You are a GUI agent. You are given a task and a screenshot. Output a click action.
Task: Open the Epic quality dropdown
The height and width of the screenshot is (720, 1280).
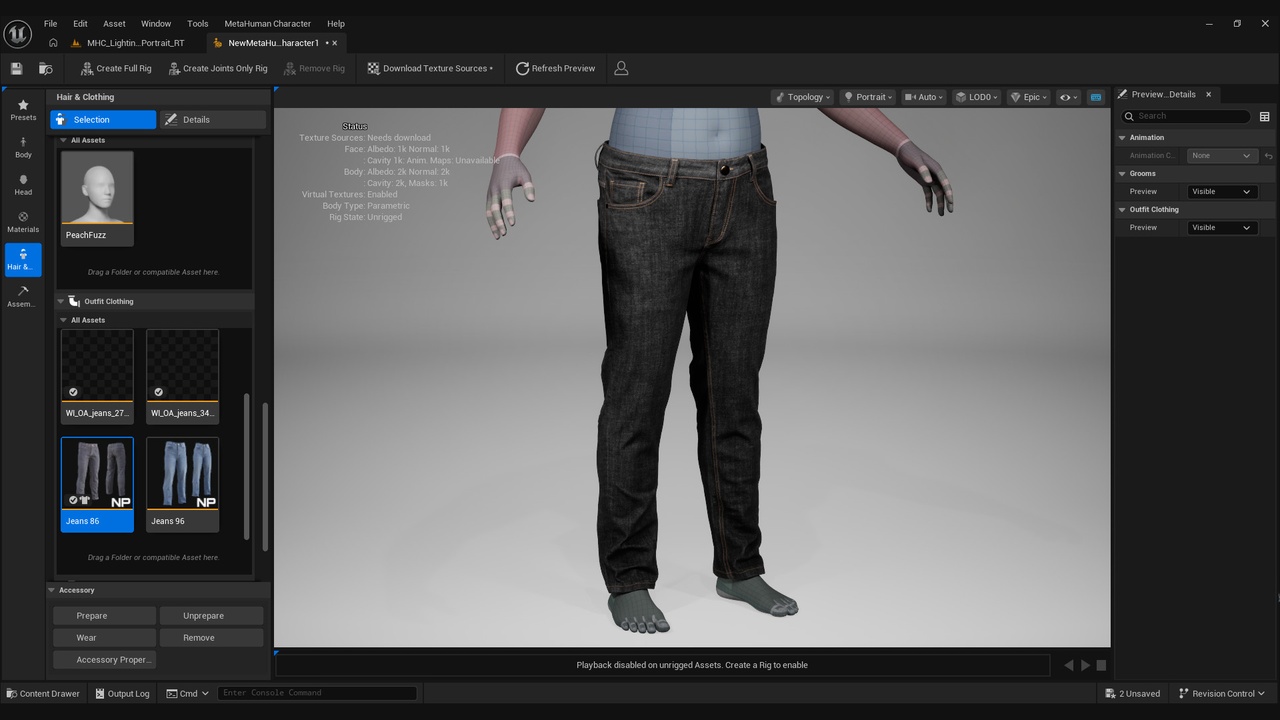pos(1029,97)
